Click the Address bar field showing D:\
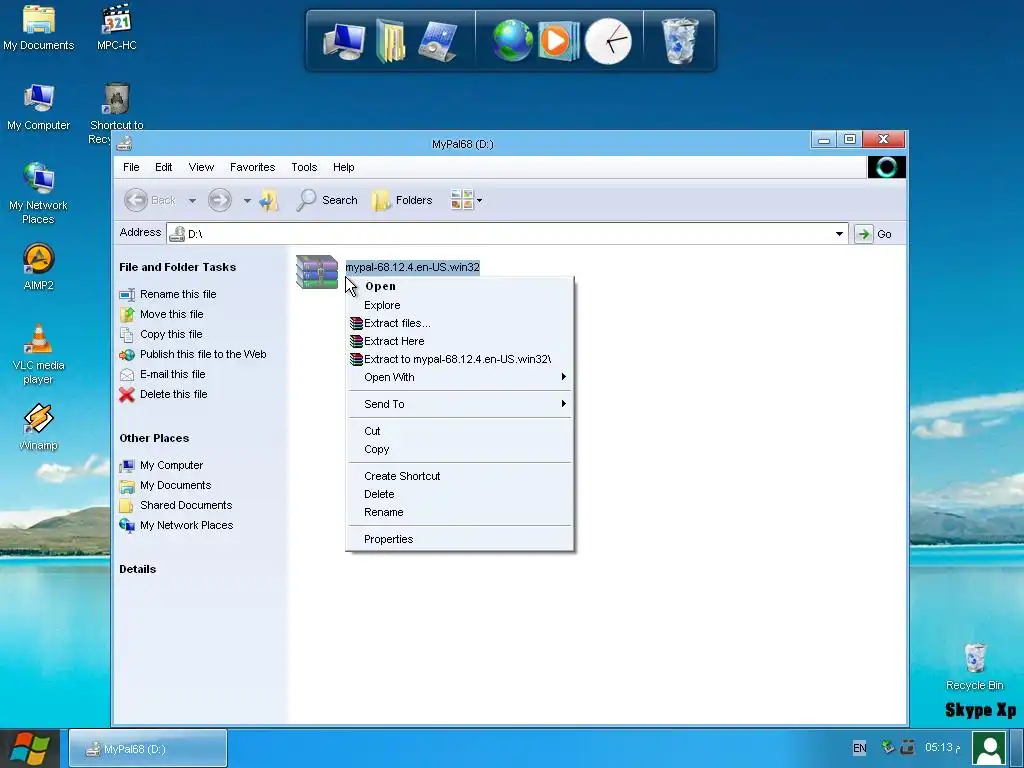The height and width of the screenshot is (768, 1024). [x=507, y=234]
